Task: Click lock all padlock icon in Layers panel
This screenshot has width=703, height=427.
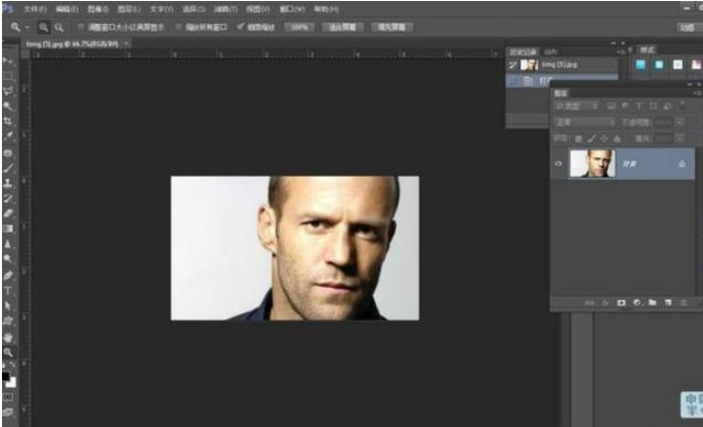Action: pyautogui.click(x=617, y=139)
